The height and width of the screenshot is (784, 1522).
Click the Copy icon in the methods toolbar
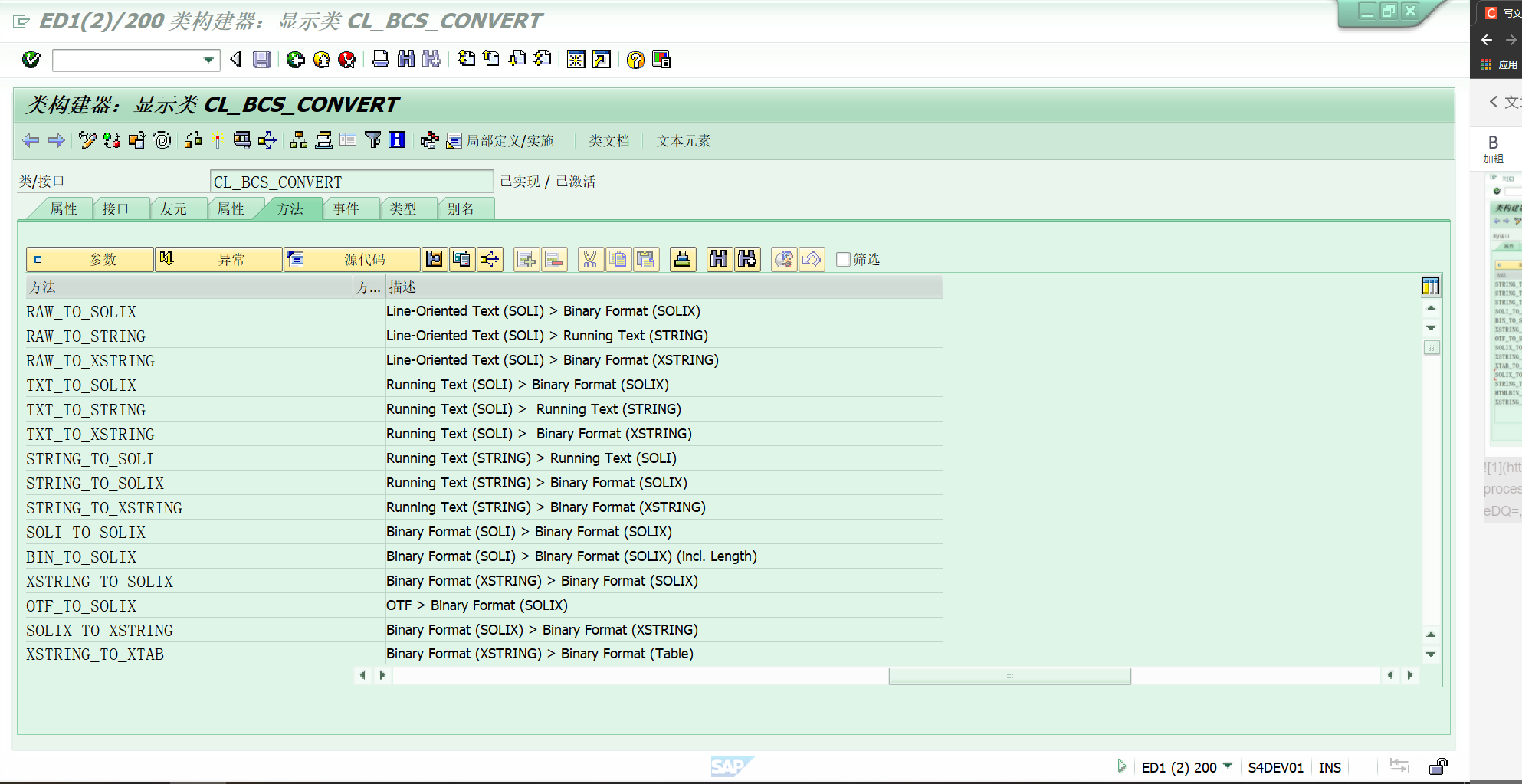(x=618, y=259)
